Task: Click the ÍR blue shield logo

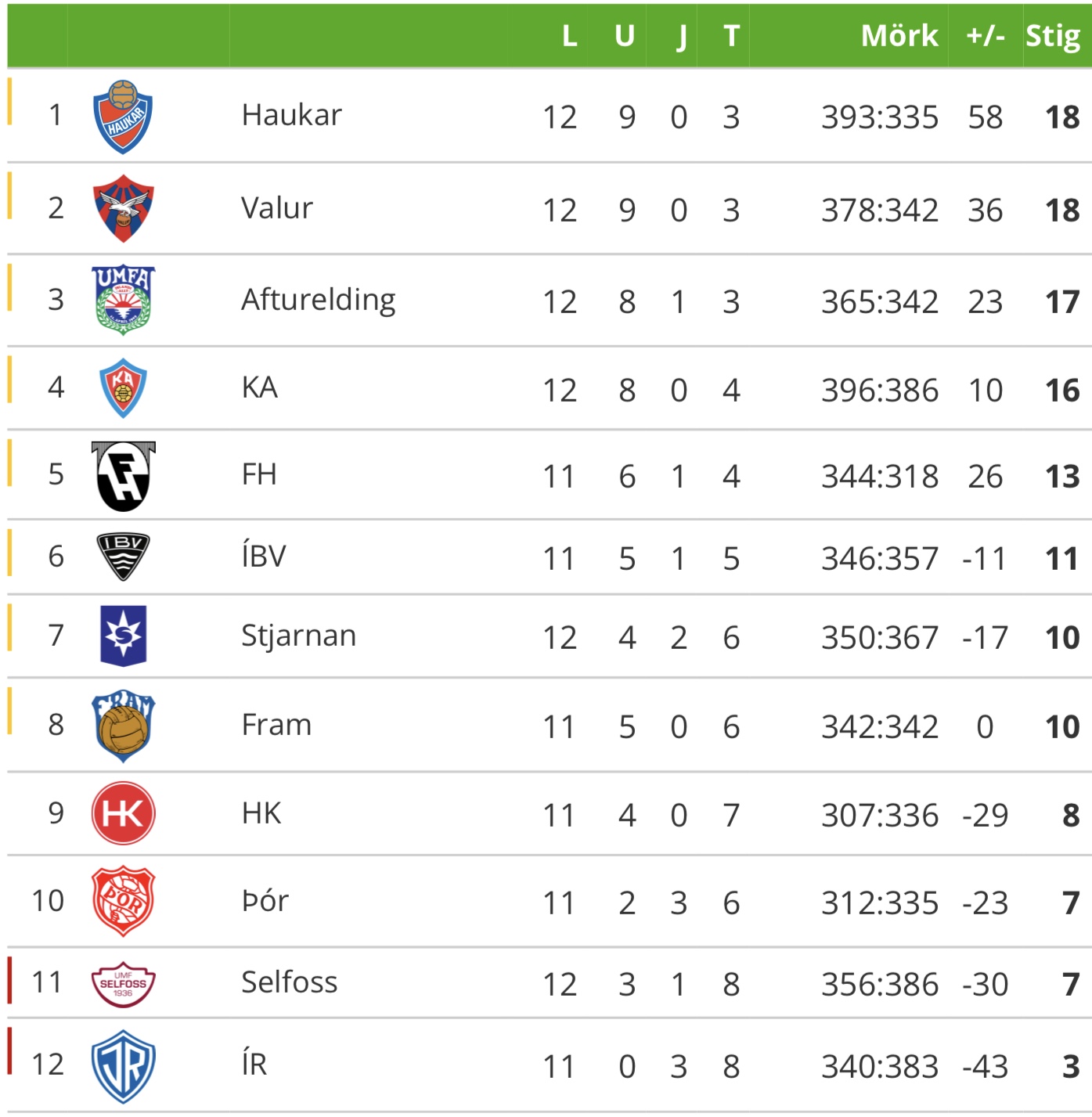Action: [123, 1065]
